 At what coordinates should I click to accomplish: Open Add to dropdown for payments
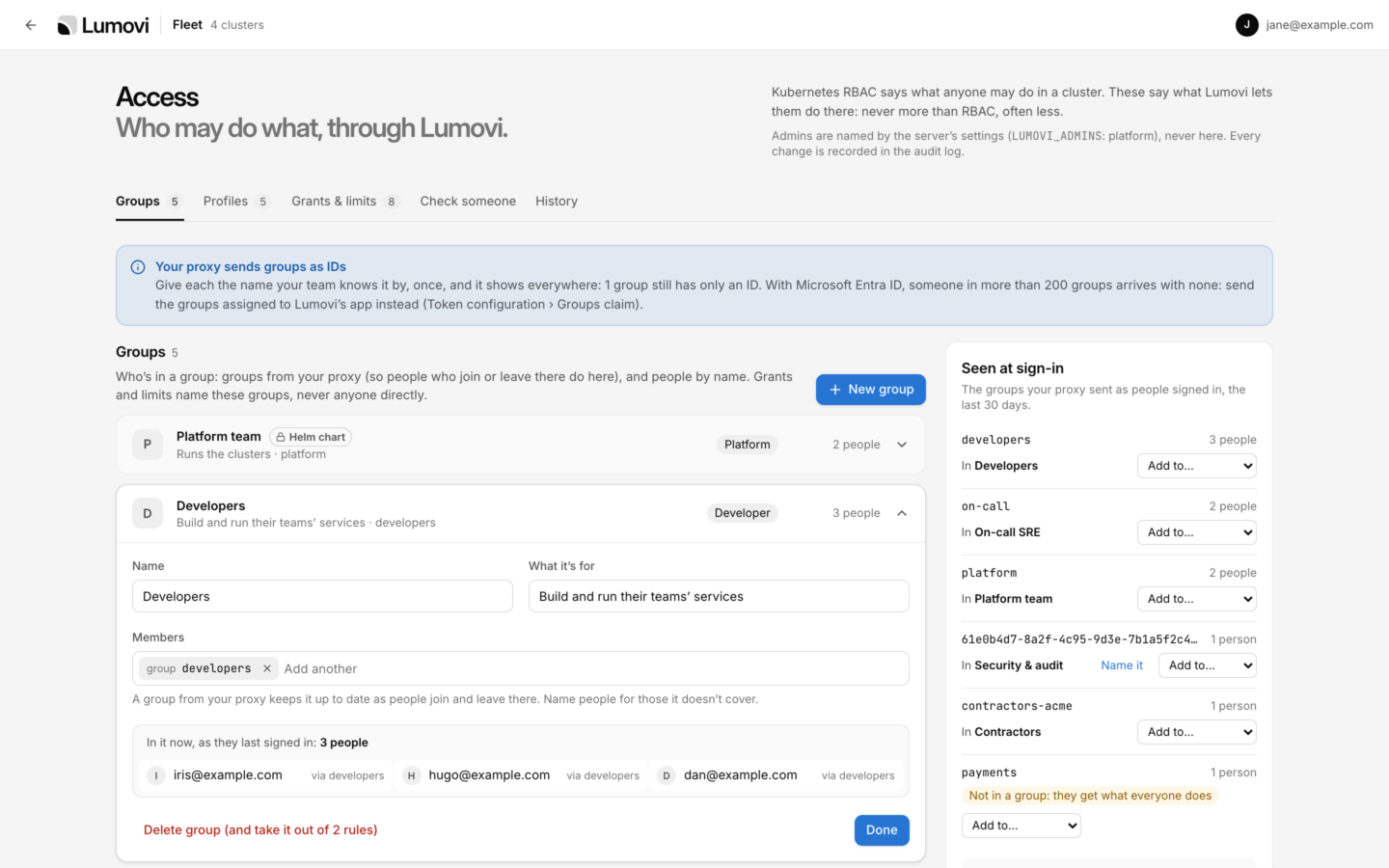pos(1021,826)
